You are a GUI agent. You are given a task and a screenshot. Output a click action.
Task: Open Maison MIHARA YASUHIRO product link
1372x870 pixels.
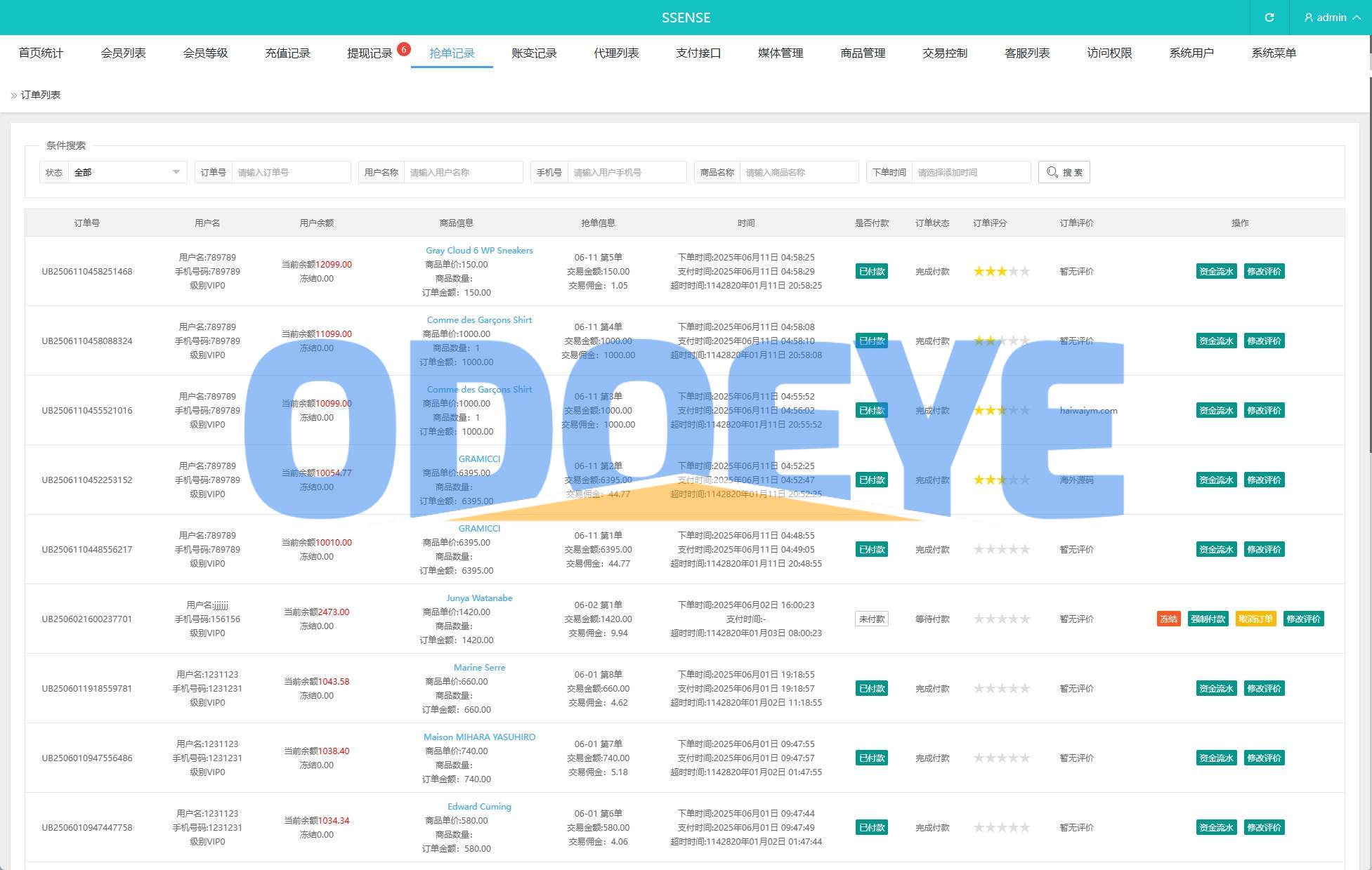coord(479,737)
